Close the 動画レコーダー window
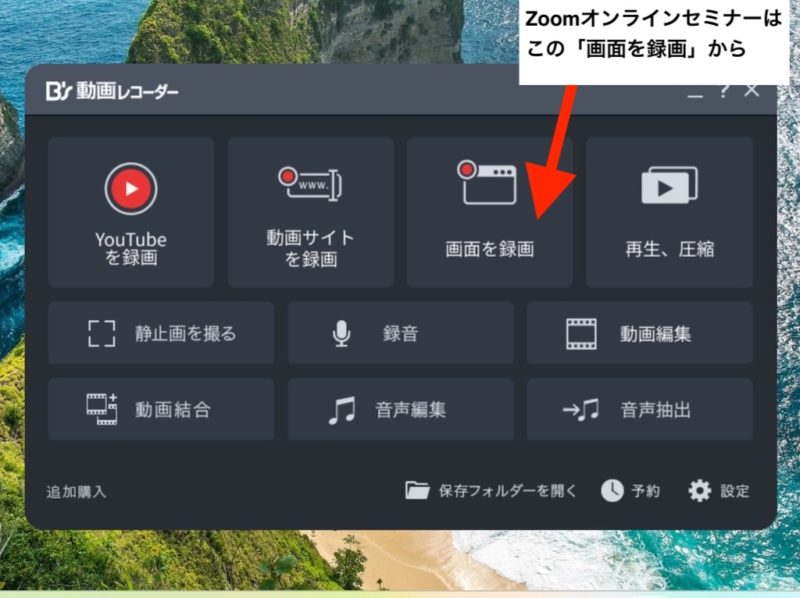The width and height of the screenshot is (800, 598). pyautogui.click(x=752, y=91)
